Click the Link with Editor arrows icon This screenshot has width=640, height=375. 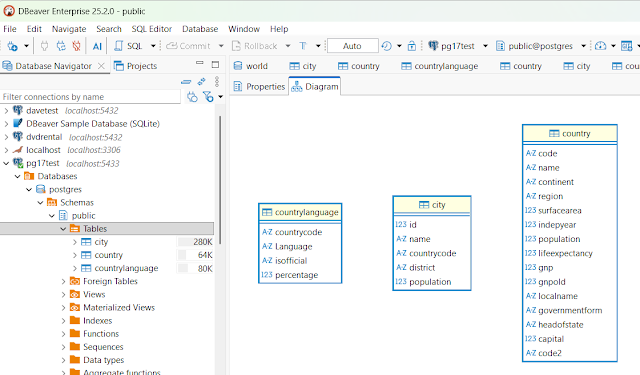(x=201, y=82)
